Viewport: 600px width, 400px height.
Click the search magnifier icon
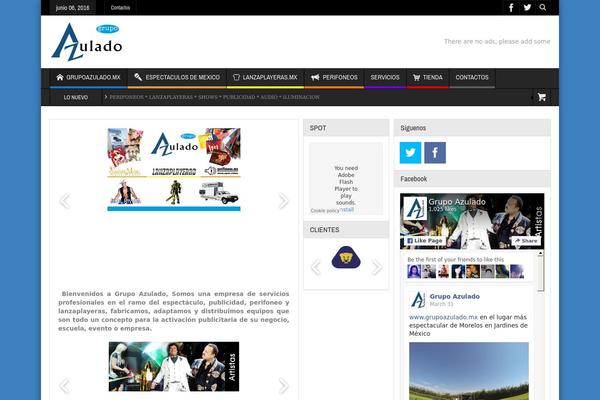[x=543, y=7]
